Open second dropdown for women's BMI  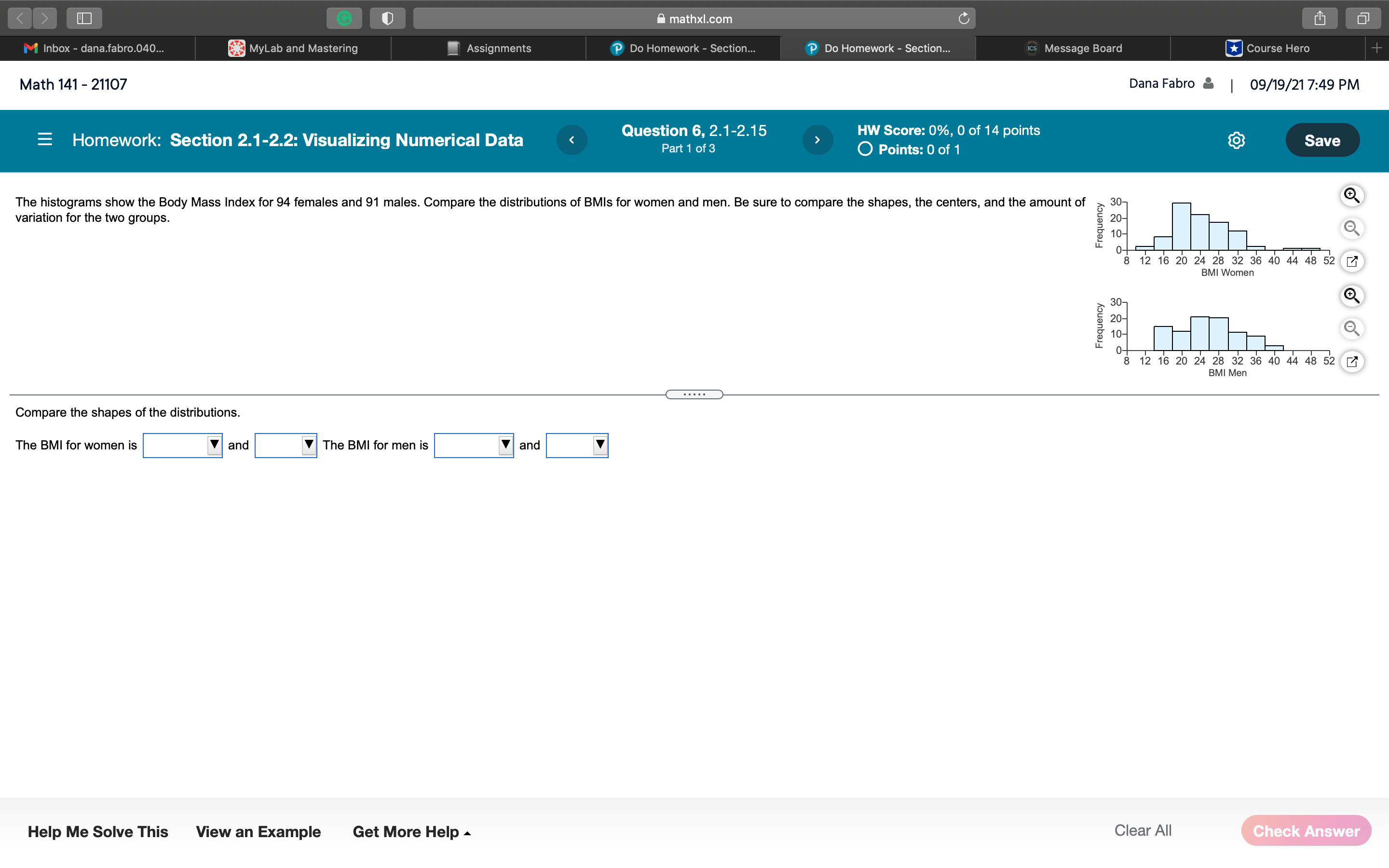[285, 446]
